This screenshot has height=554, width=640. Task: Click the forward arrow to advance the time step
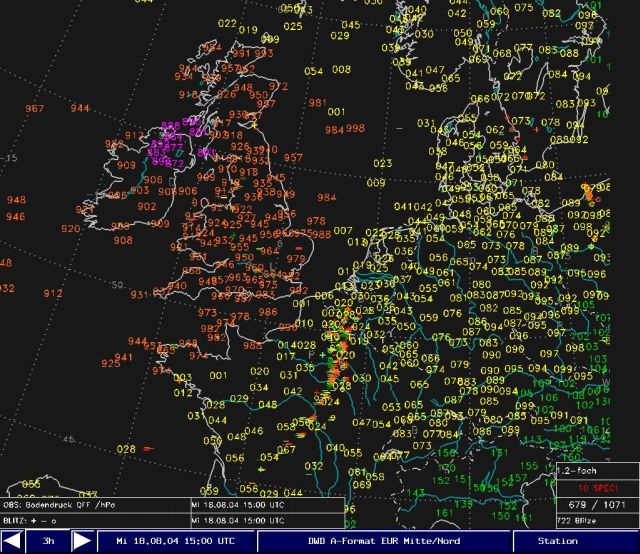pyautogui.click(x=83, y=541)
